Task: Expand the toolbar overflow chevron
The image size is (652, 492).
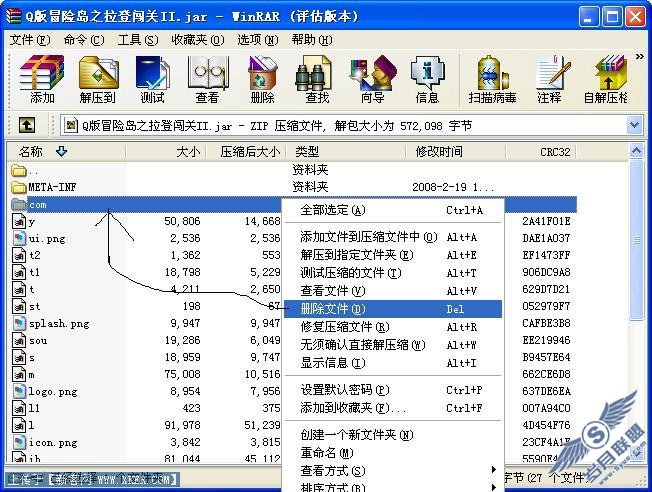Action: (x=640, y=57)
